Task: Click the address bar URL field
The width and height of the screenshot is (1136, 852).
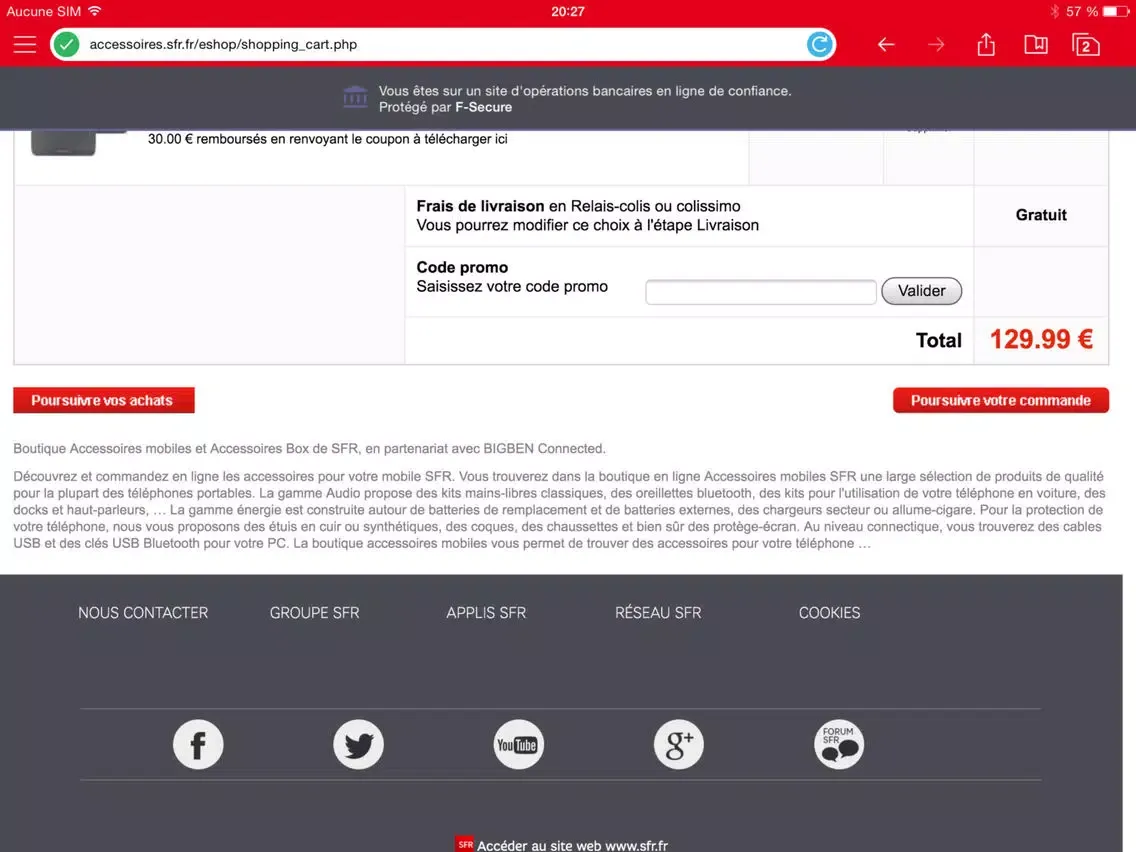Action: point(443,45)
